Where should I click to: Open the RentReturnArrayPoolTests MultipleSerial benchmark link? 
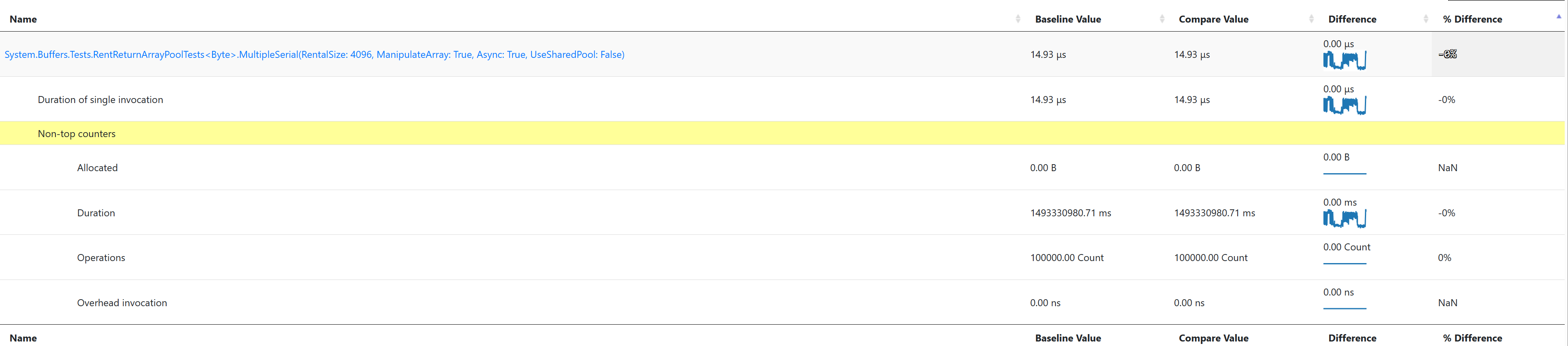314,54
